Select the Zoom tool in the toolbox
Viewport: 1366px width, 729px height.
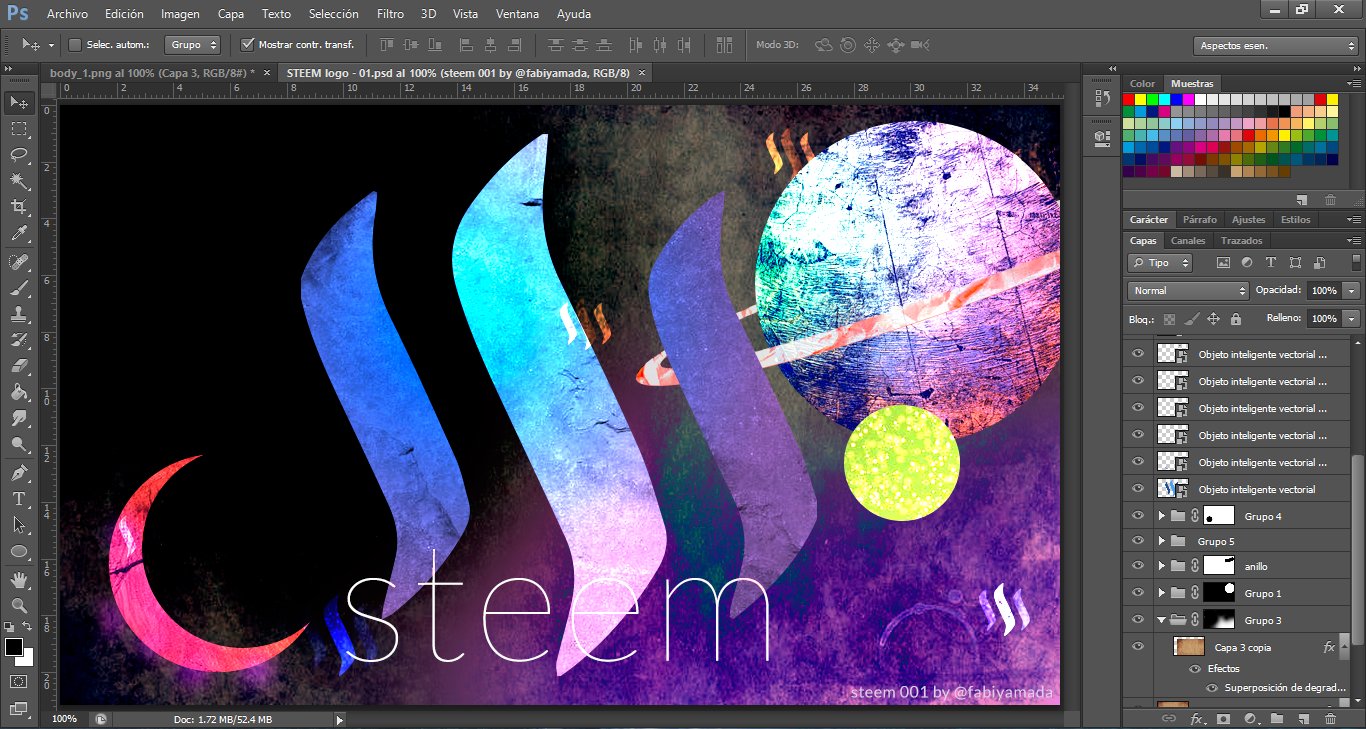click(x=19, y=605)
